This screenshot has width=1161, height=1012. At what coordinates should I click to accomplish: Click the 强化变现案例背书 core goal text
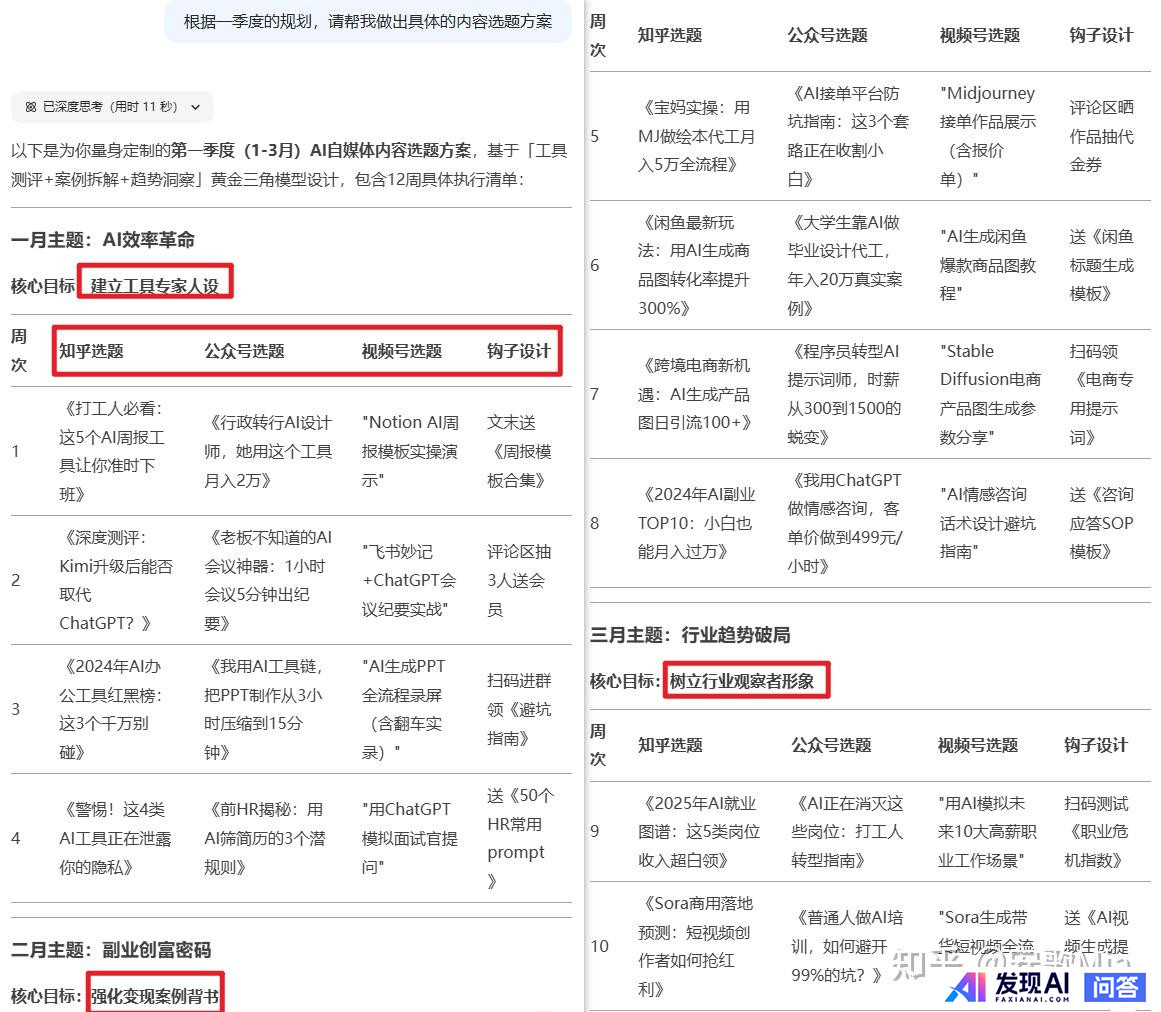[155, 996]
